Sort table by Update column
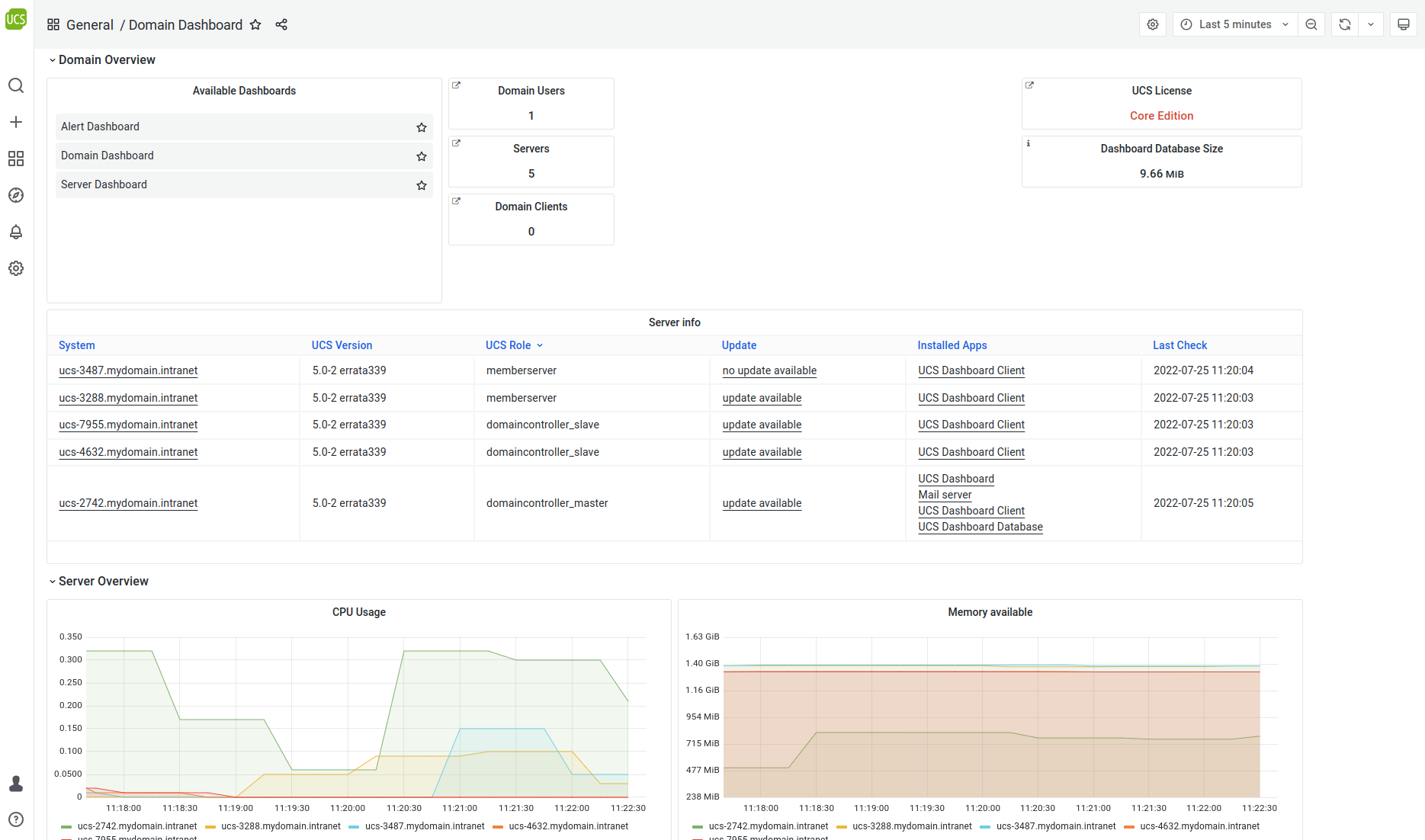Viewport: 1425px width, 840px height. click(739, 345)
